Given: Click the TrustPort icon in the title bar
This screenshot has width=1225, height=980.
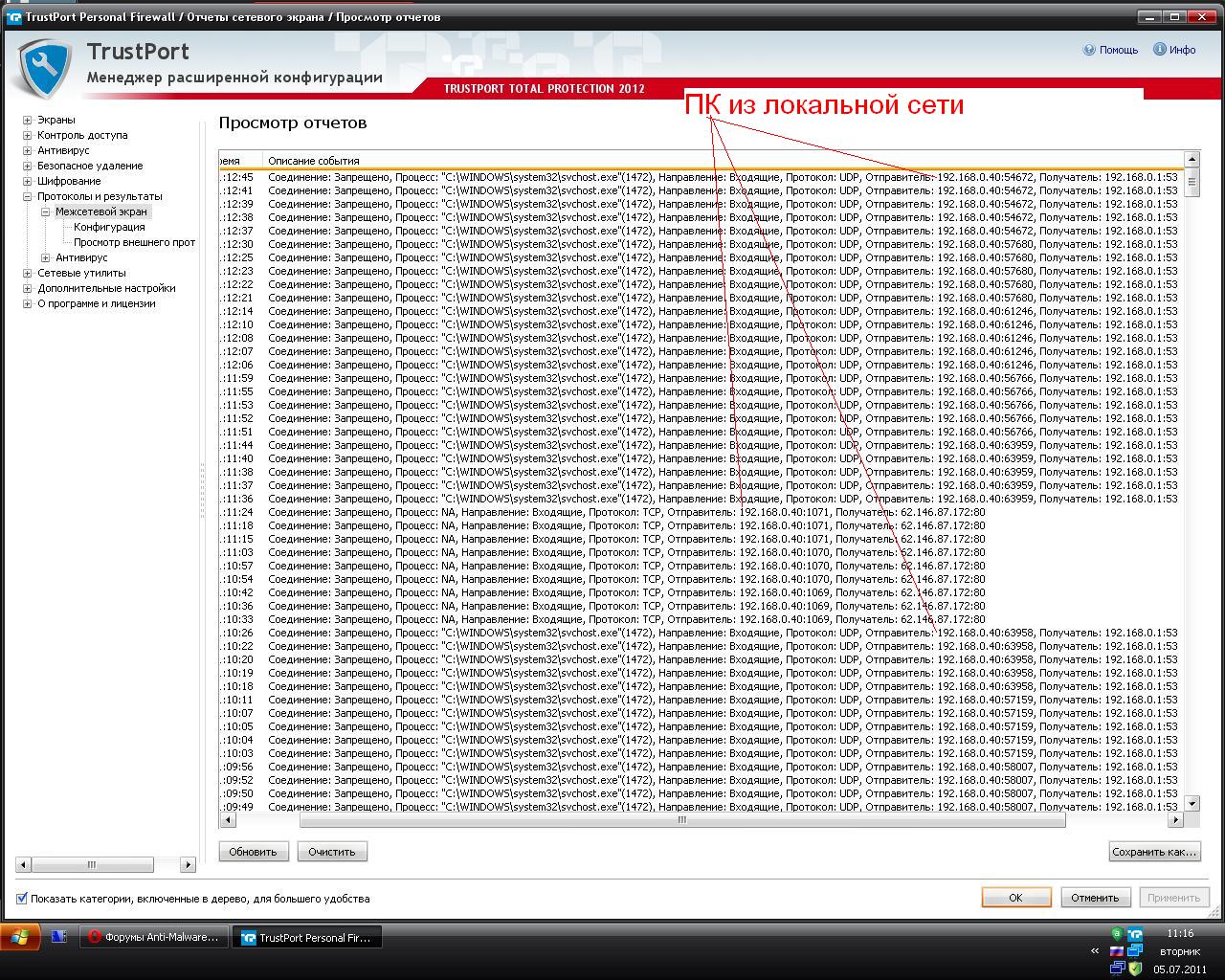Looking at the screenshot, I should click(14, 17).
